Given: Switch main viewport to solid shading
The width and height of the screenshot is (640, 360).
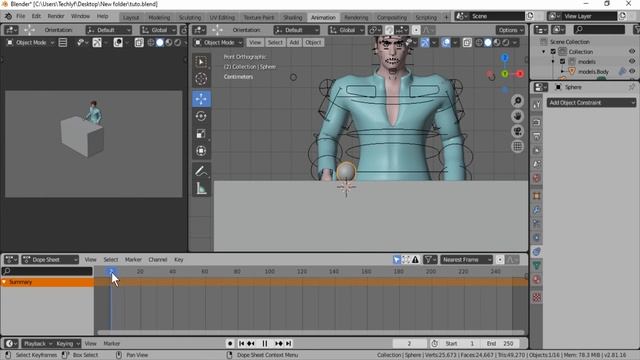Looking at the screenshot, I should 488,42.
